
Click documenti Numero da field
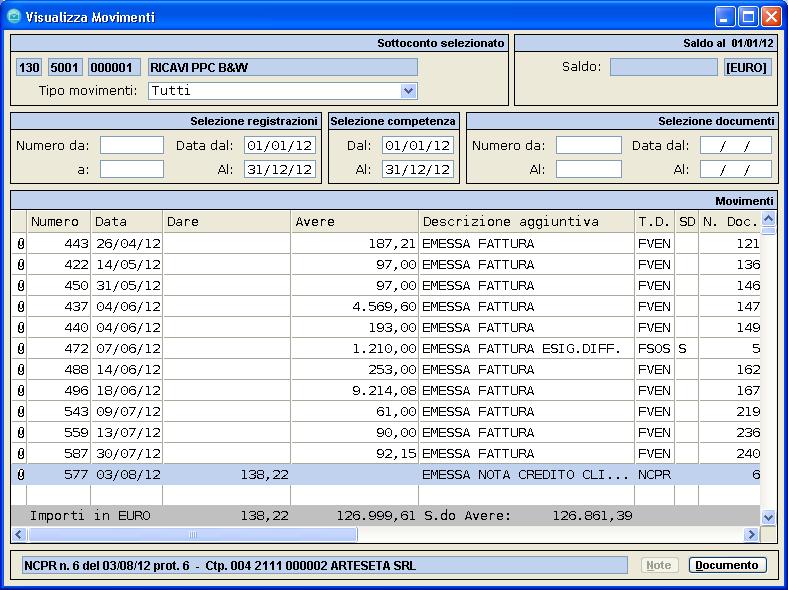coord(588,145)
